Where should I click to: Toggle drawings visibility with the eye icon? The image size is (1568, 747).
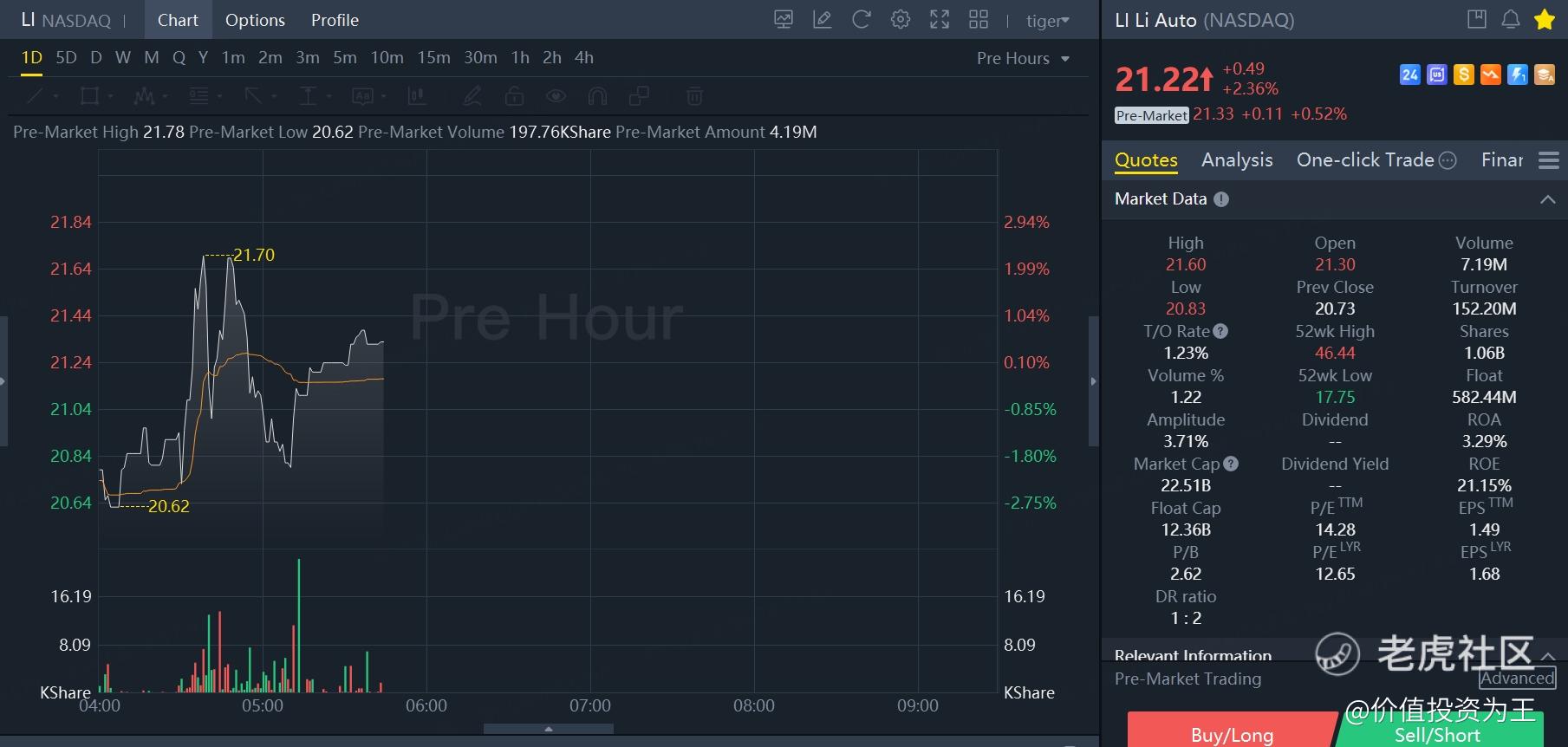point(556,95)
